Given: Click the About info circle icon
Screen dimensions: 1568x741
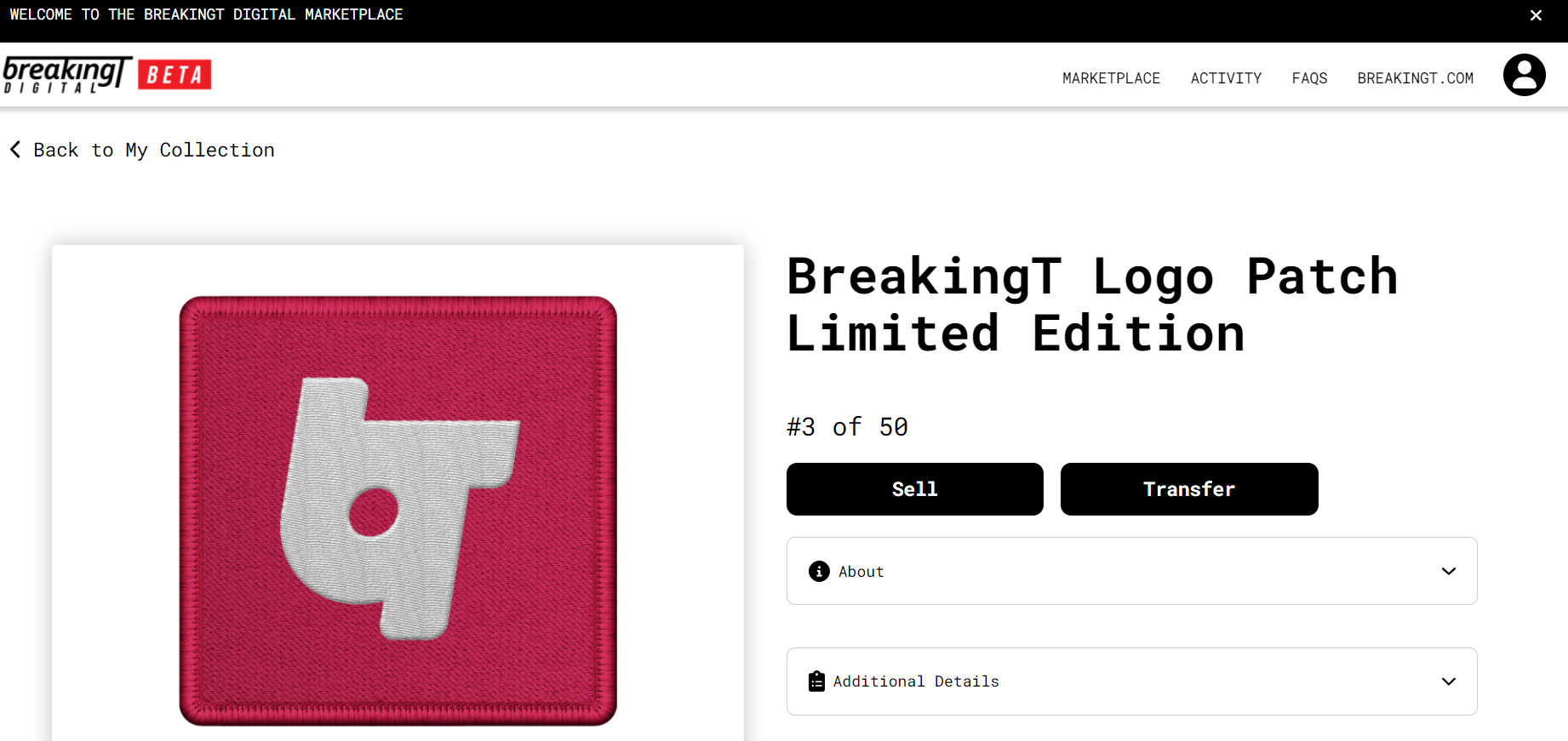Looking at the screenshot, I should (x=819, y=571).
